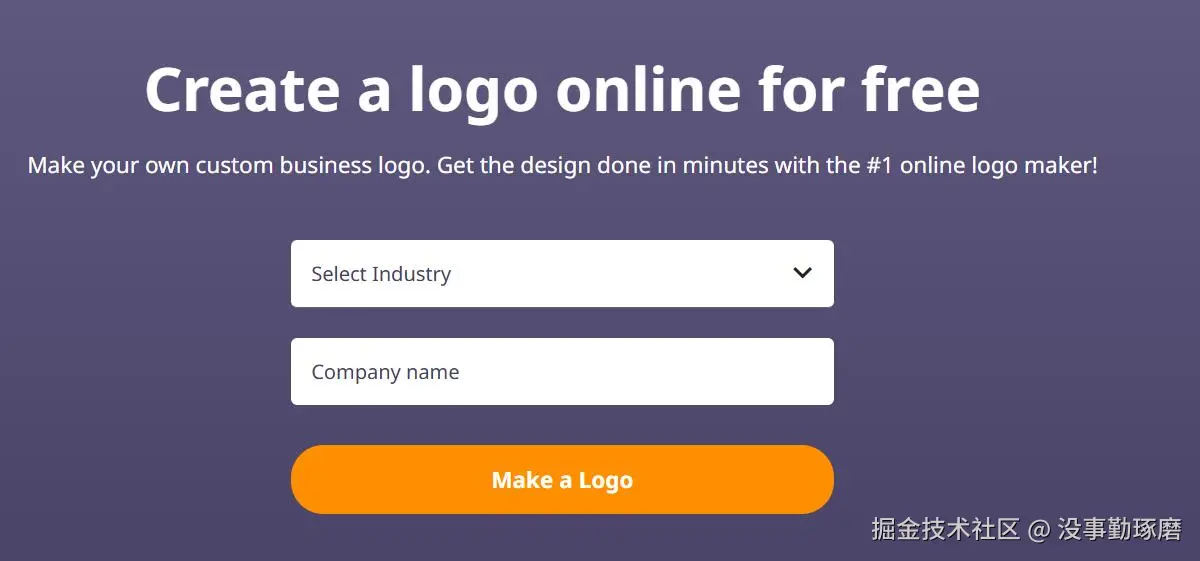The width and height of the screenshot is (1200, 561).
Task: Click the word "online" in the heading
Action: point(648,90)
